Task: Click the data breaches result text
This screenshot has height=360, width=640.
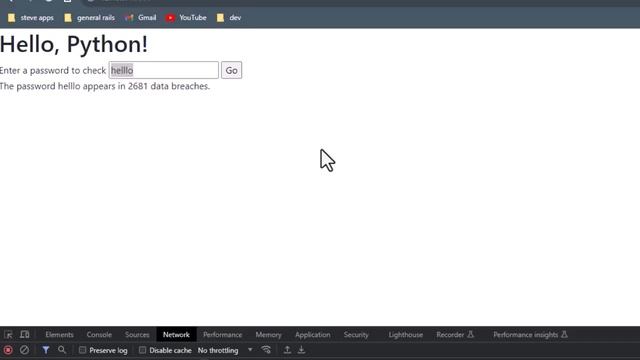Action: [105, 86]
